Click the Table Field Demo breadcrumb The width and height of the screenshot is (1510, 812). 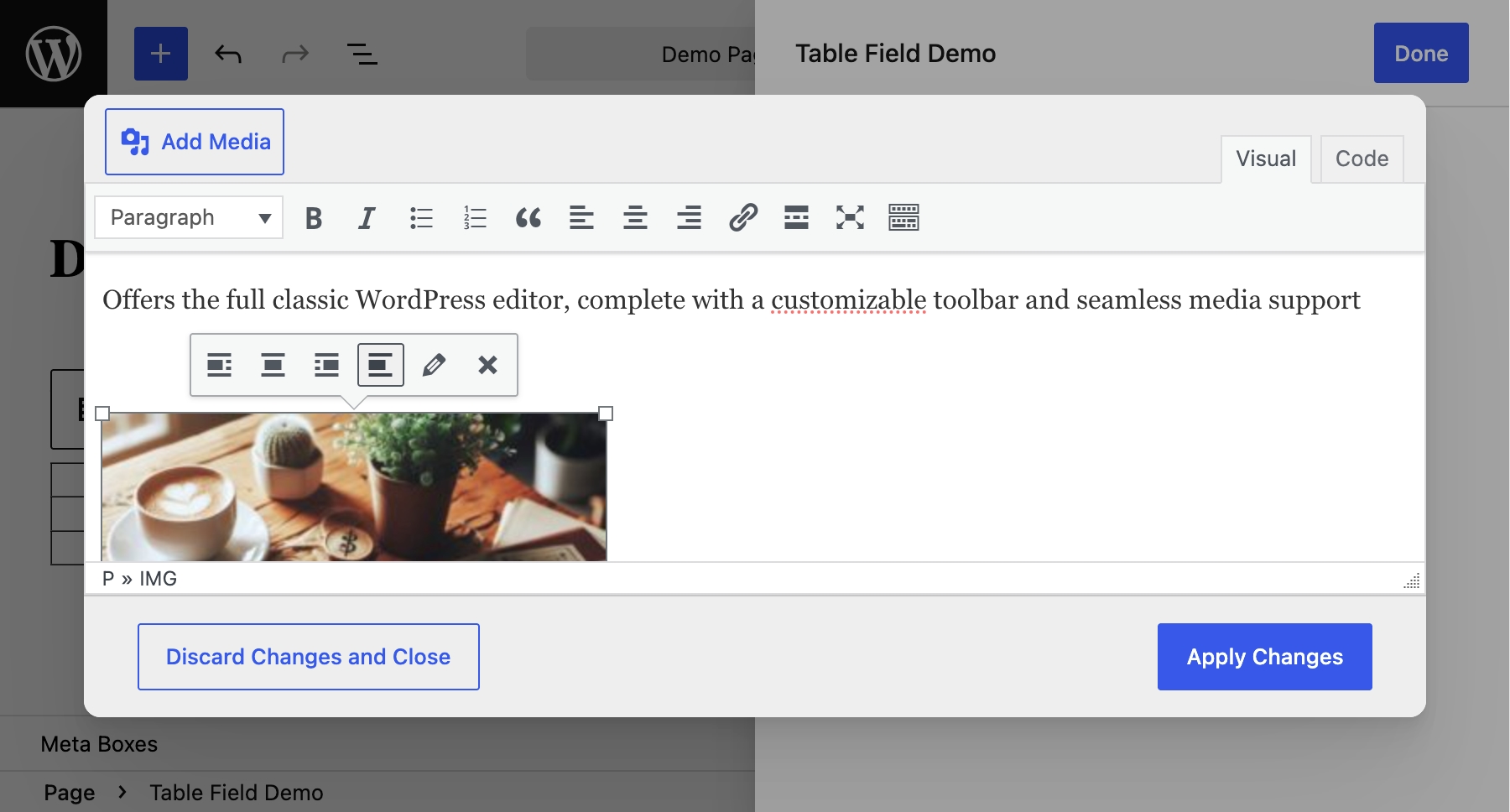point(237,793)
